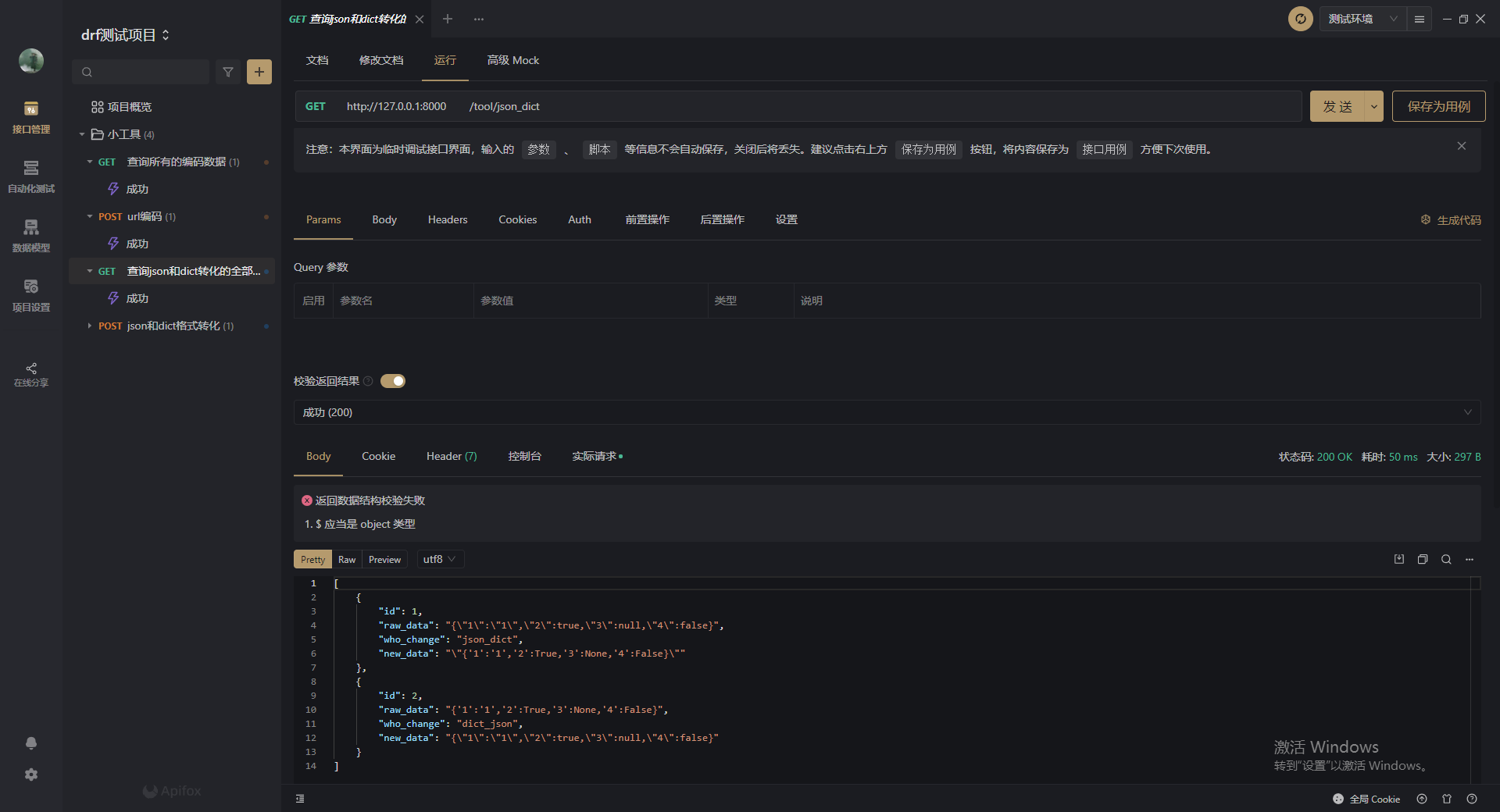Open the 数据模型 sidebar section

31,236
